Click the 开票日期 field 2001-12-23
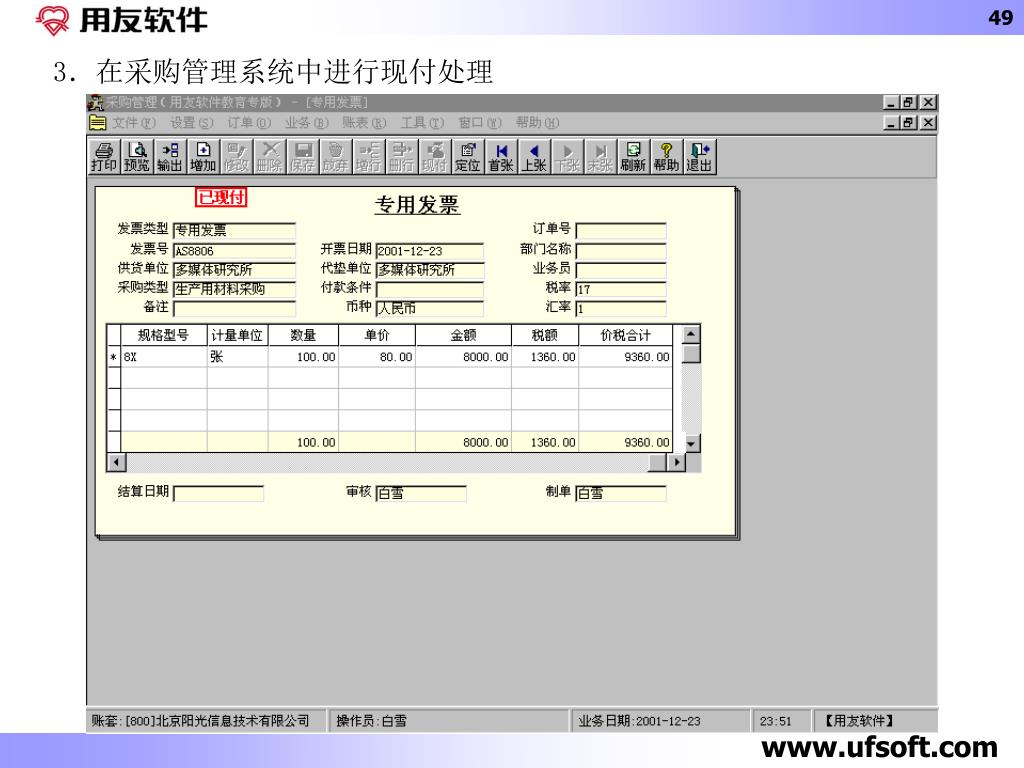1024x768 pixels. click(x=430, y=251)
